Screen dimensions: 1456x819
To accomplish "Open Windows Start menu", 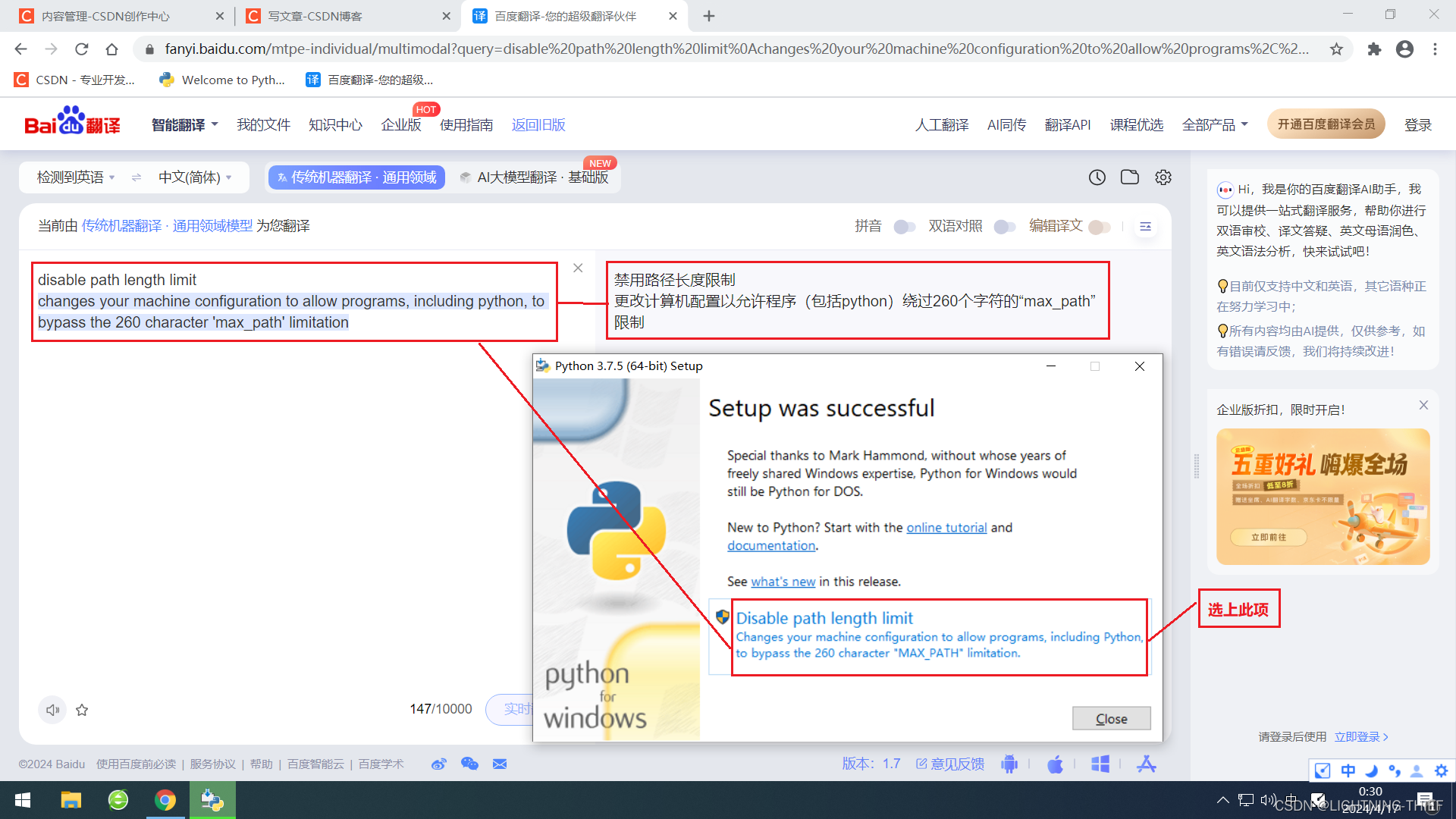I will 23,800.
